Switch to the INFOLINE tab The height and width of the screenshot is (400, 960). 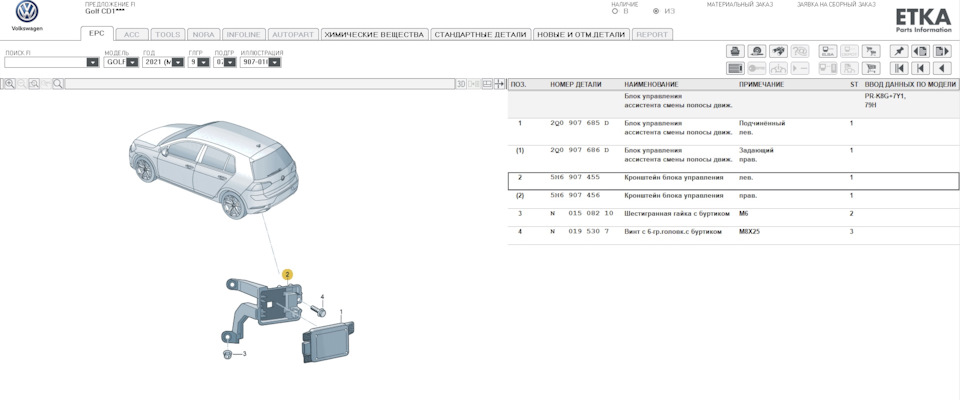pos(244,35)
